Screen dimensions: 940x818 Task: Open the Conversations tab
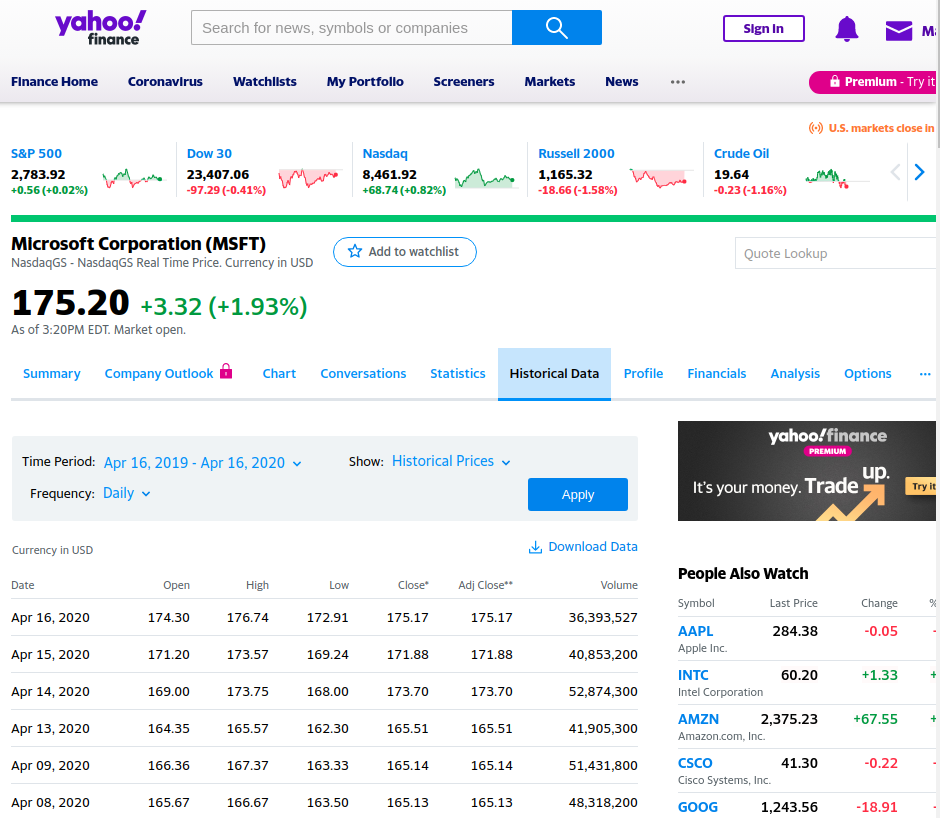tap(363, 374)
